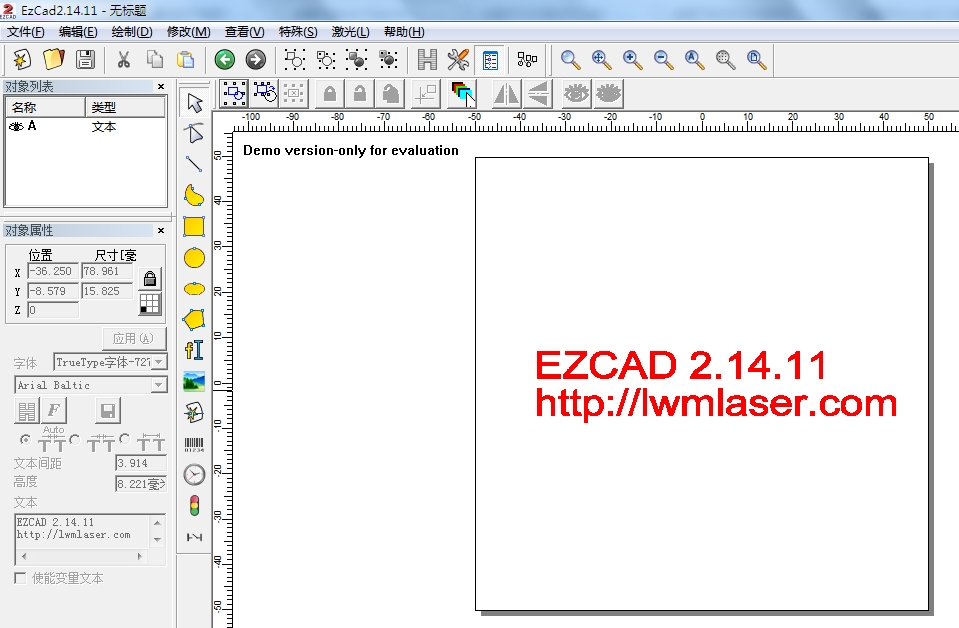
Task: Click the color fill pen palette icon
Action: tap(462, 94)
